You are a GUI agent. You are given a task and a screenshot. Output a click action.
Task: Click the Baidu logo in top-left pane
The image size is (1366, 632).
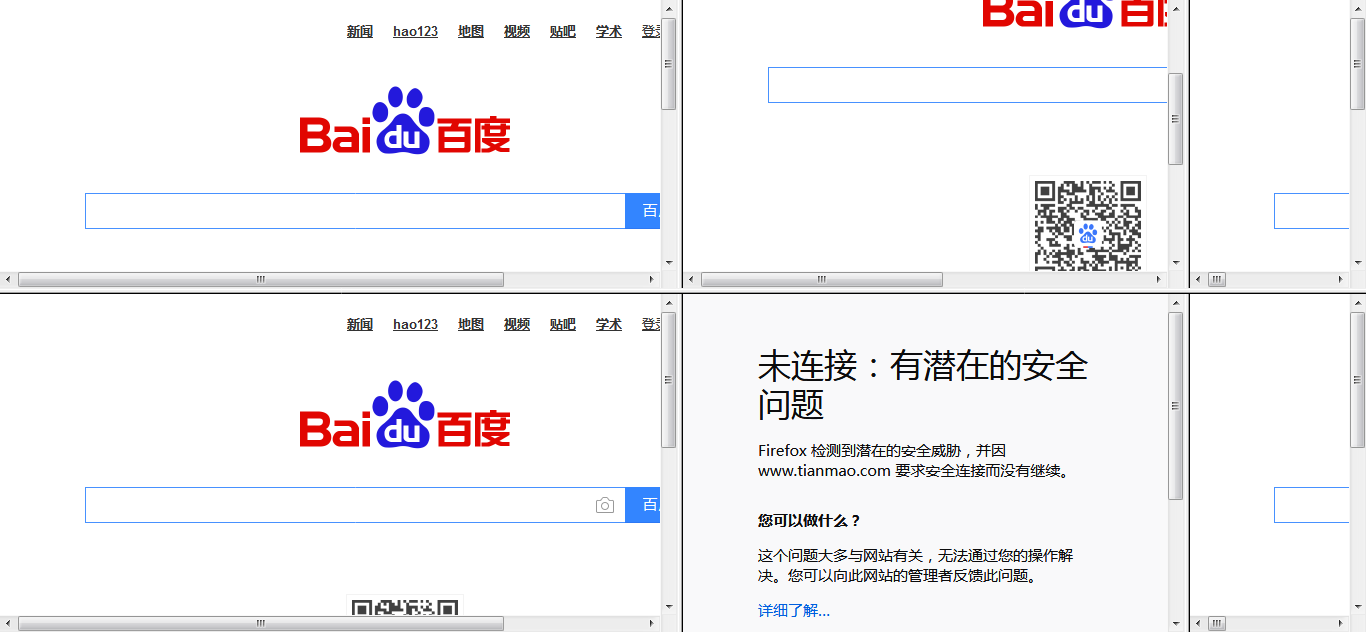click(405, 121)
